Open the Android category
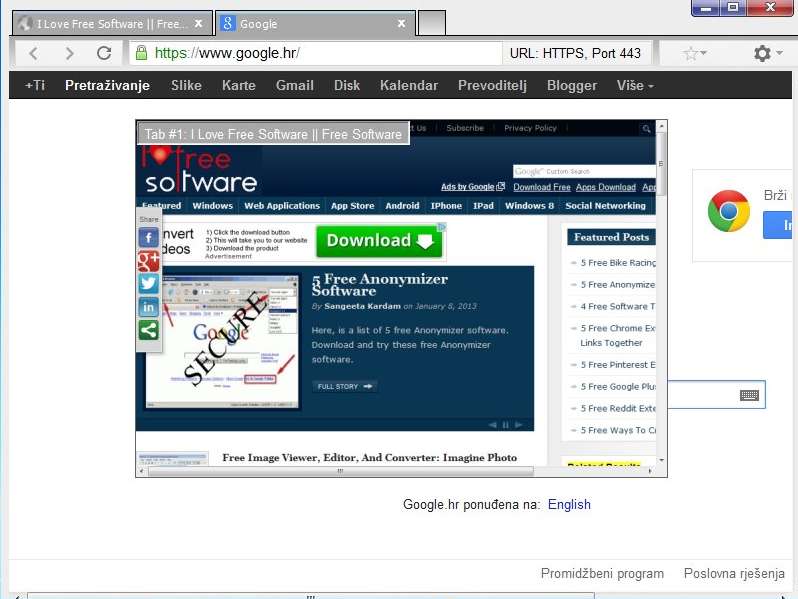This screenshot has width=798, height=599. click(402, 206)
